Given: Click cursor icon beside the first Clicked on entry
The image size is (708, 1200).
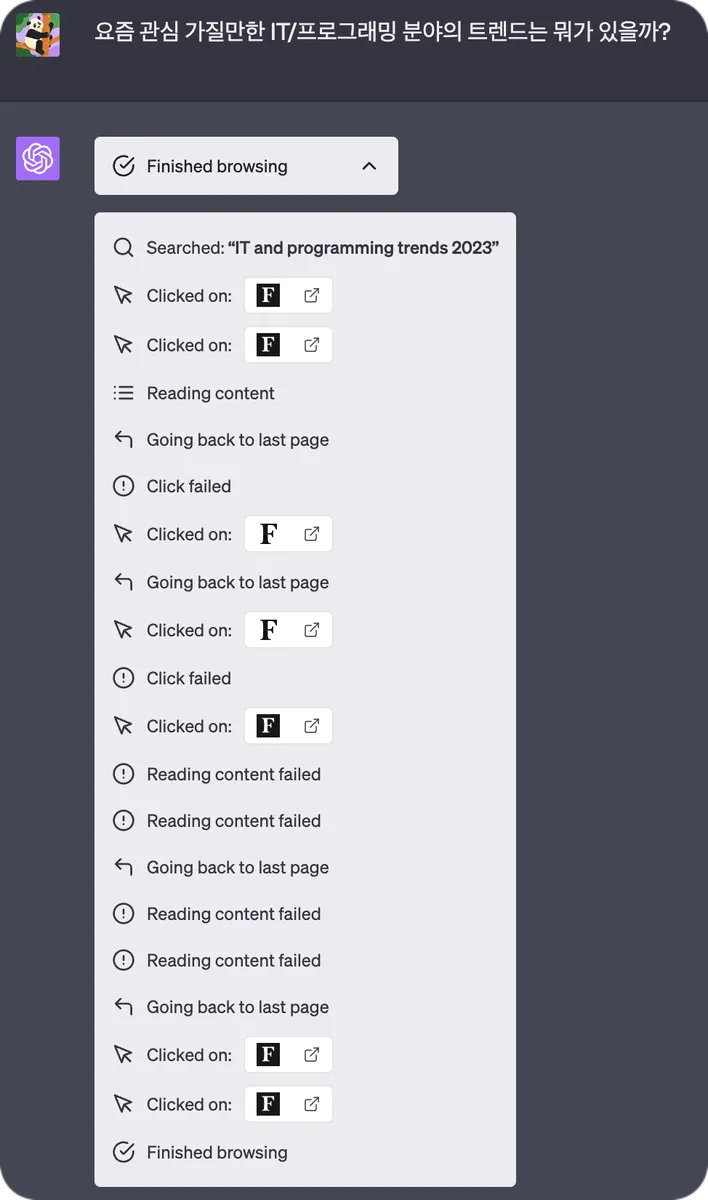Looking at the screenshot, I should pos(123,296).
